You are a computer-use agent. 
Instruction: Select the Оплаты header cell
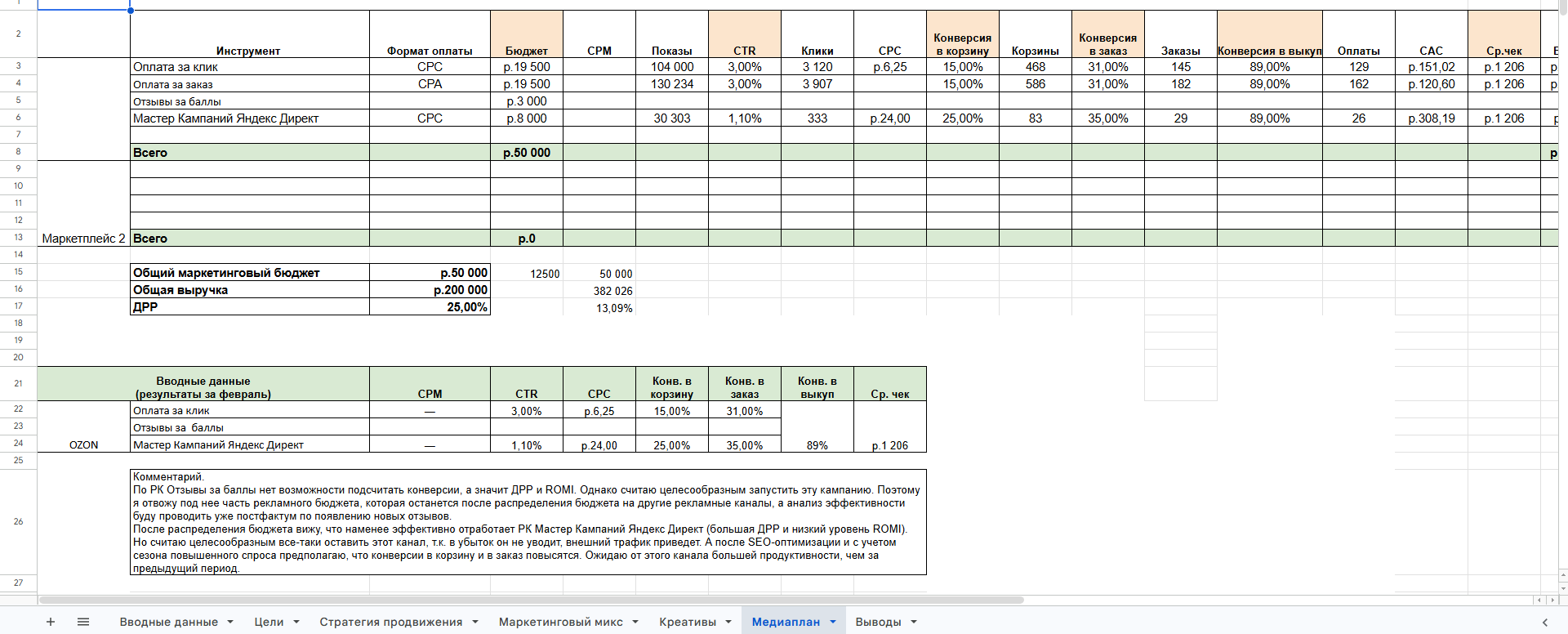(x=1359, y=34)
